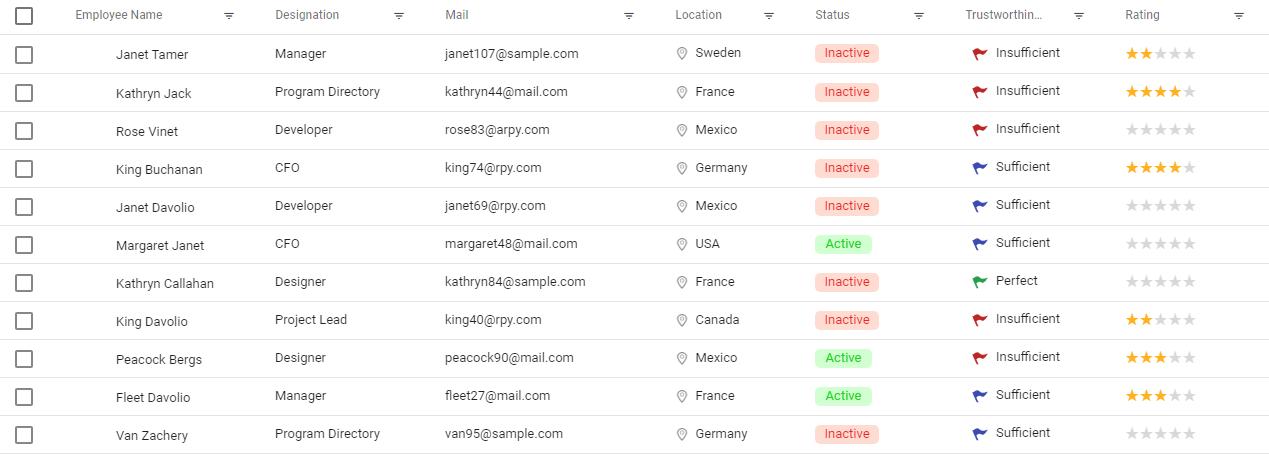
Task: Expand the Rating column filter
Action: pos(1239,16)
